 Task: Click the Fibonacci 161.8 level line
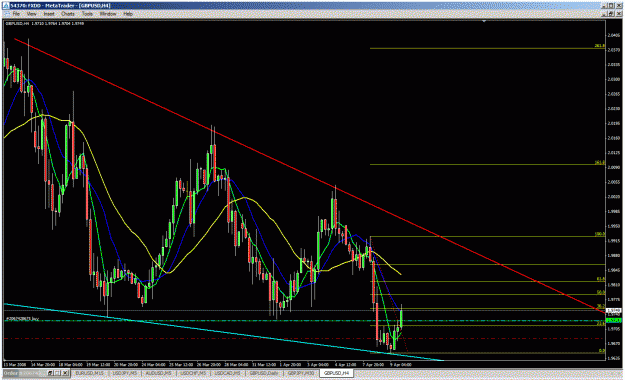[486, 165]
